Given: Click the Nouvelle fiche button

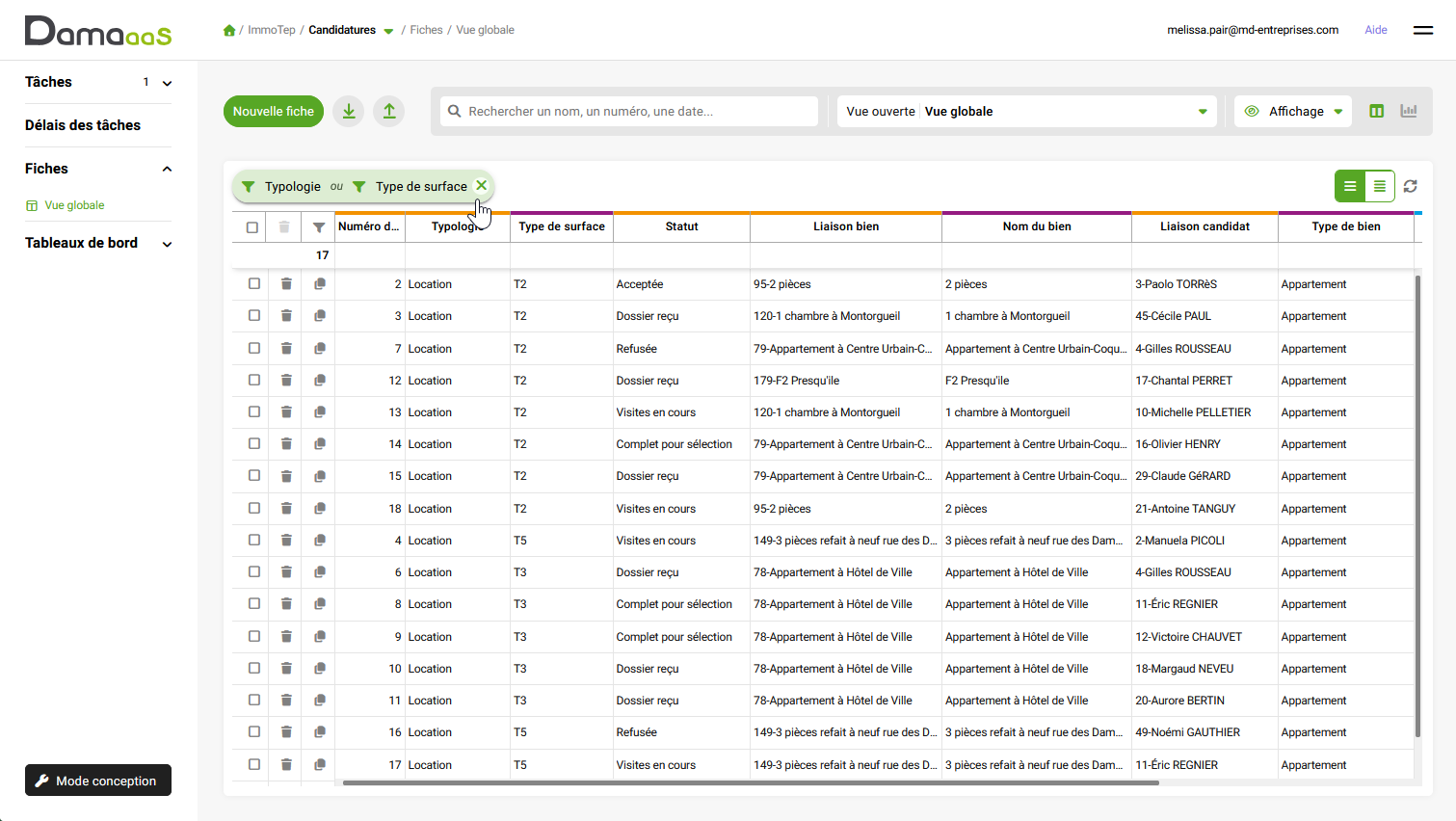Looking at the screenshot, I should pyautogui.click(x=274, y=111).
